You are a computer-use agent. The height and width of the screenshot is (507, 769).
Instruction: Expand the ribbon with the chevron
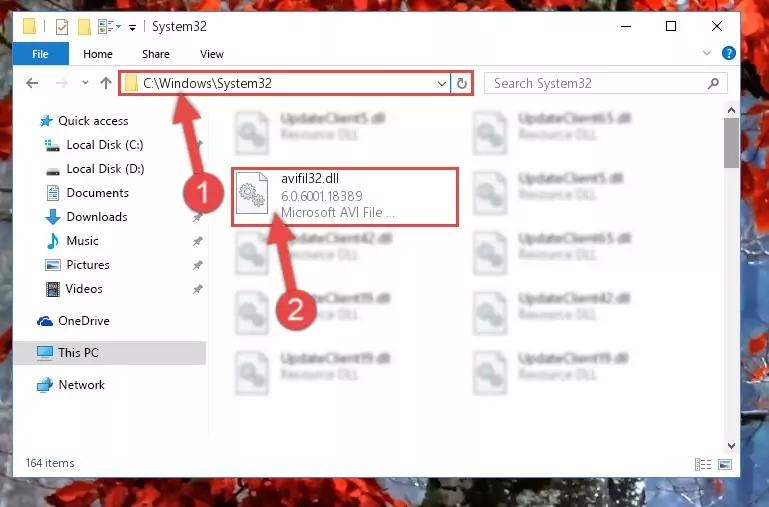tap(707, 53)
